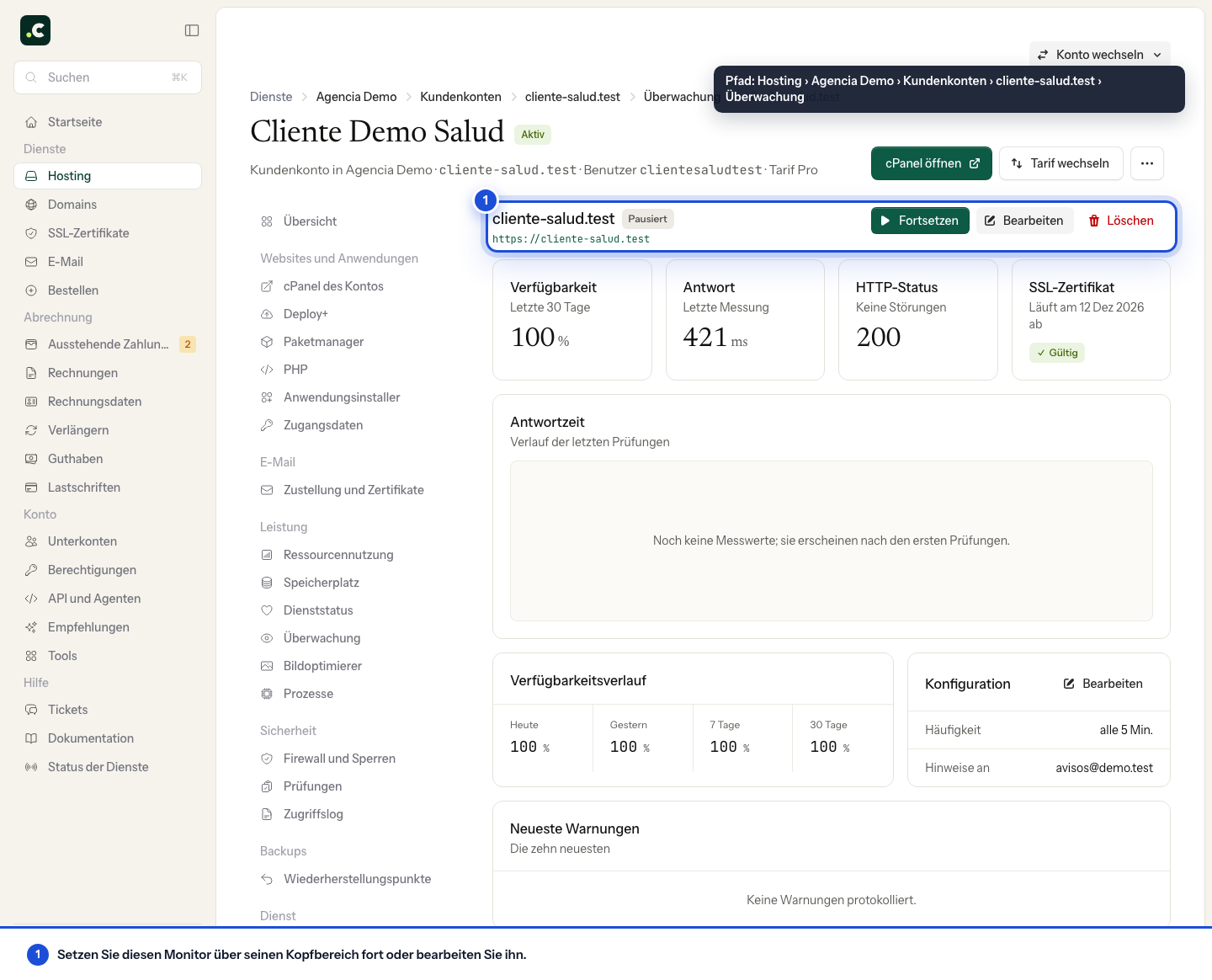Go to Kundenkonten breadcrumb
Viewport: 1212px width, 980px height.
click(460, 97)
